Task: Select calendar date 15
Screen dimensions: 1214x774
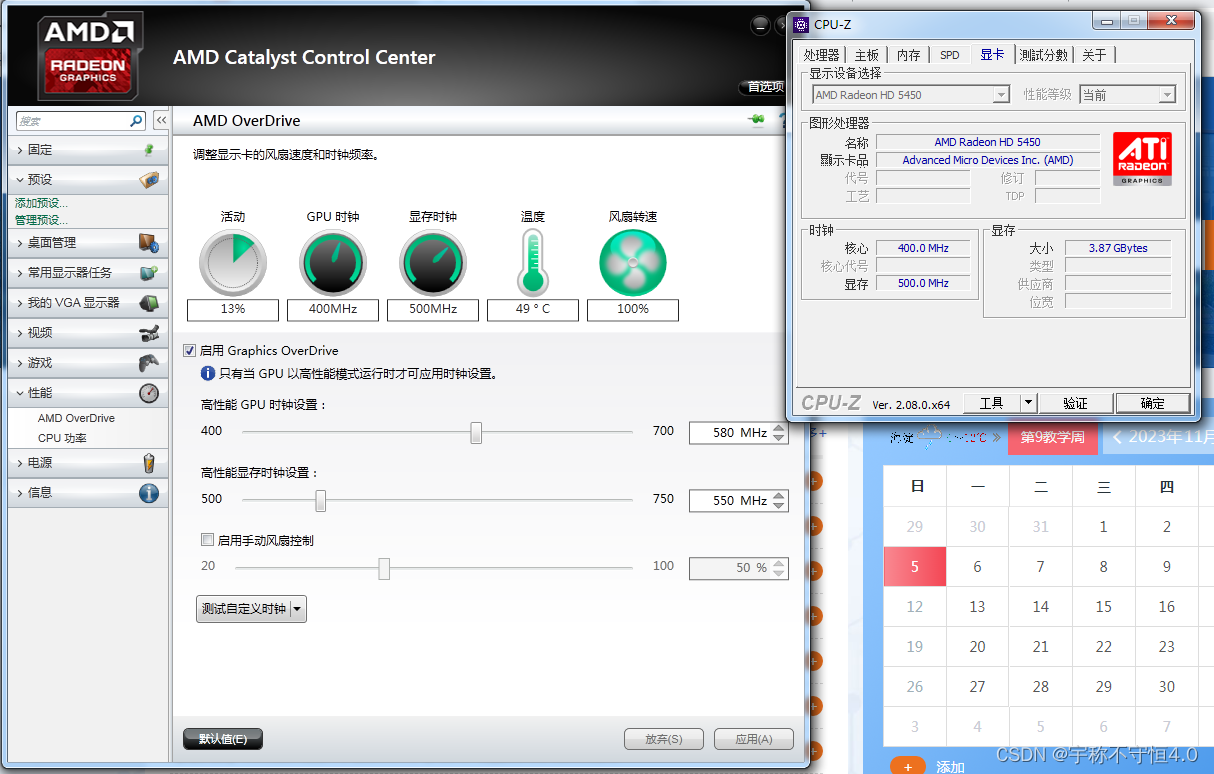Action: pos(1103,607)
